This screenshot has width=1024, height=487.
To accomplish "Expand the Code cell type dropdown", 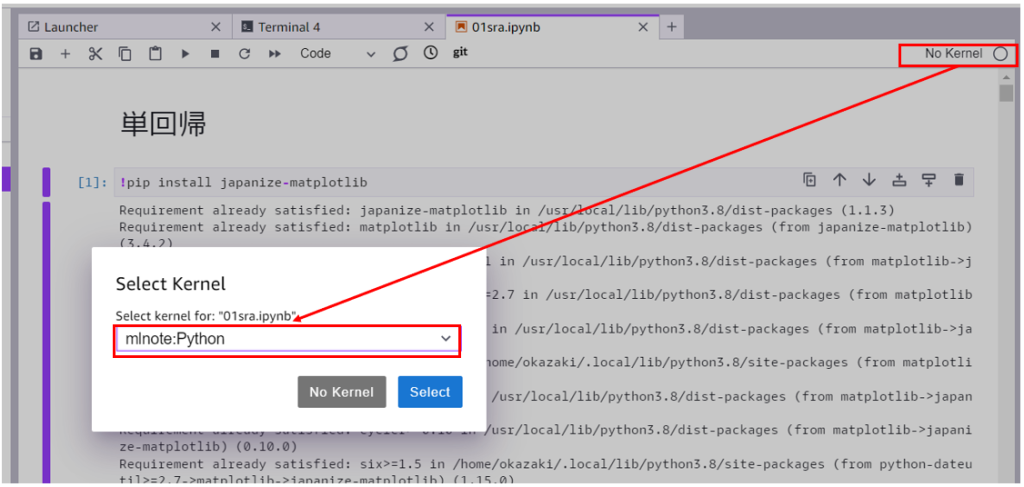I will pos(338,54).
